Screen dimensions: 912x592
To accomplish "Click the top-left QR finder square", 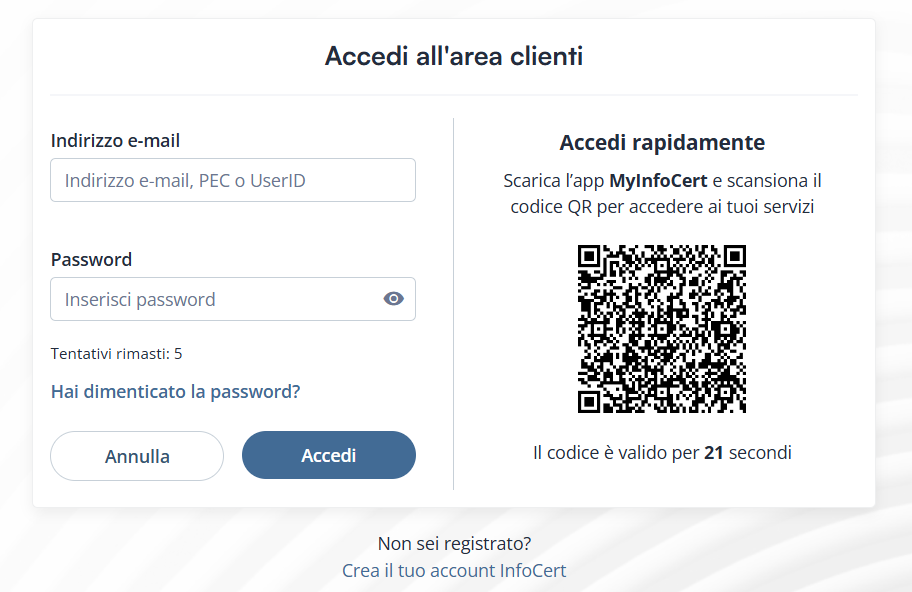I will pos(589,256).
